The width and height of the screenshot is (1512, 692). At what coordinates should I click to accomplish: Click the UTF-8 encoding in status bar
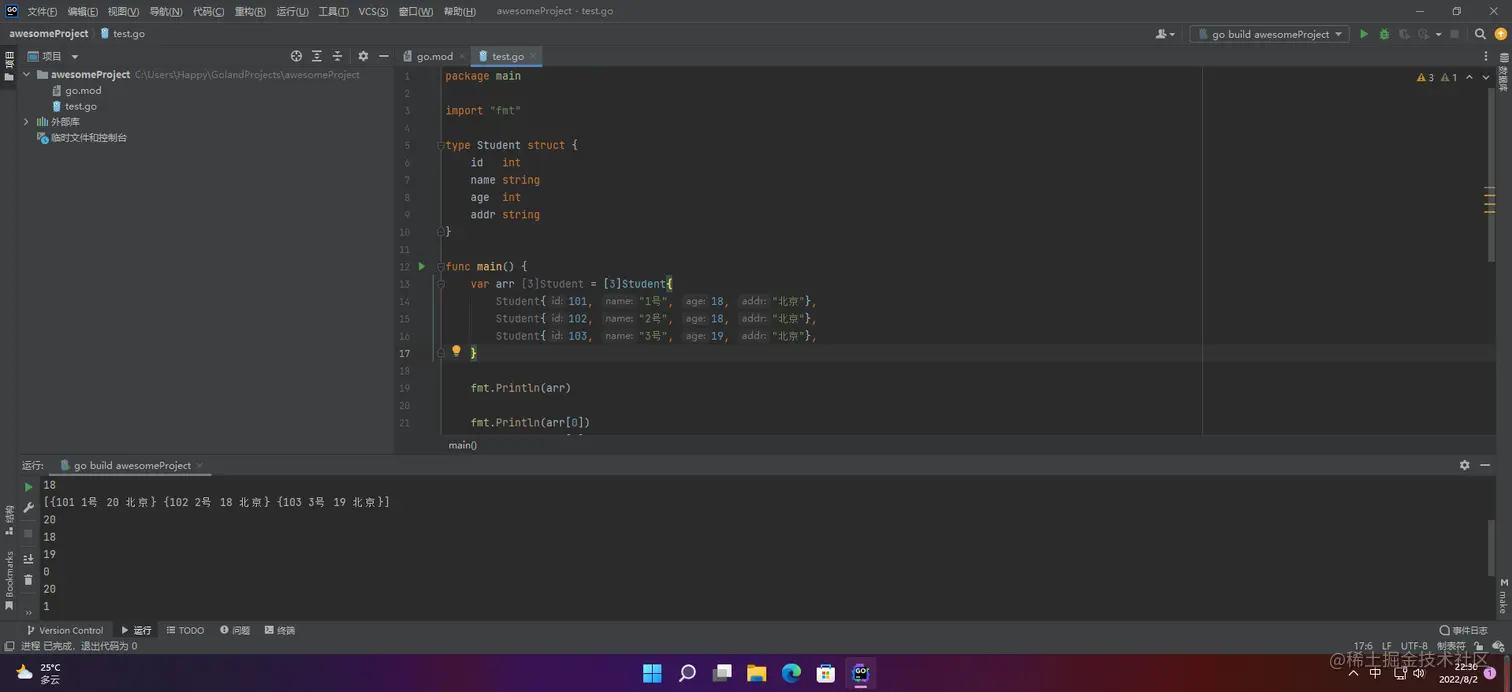coord(1414,646)
